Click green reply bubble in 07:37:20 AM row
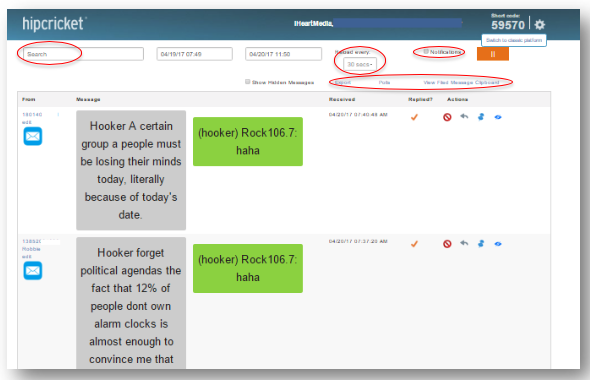The height and width of the screenshot is (380, 590). 248,268
